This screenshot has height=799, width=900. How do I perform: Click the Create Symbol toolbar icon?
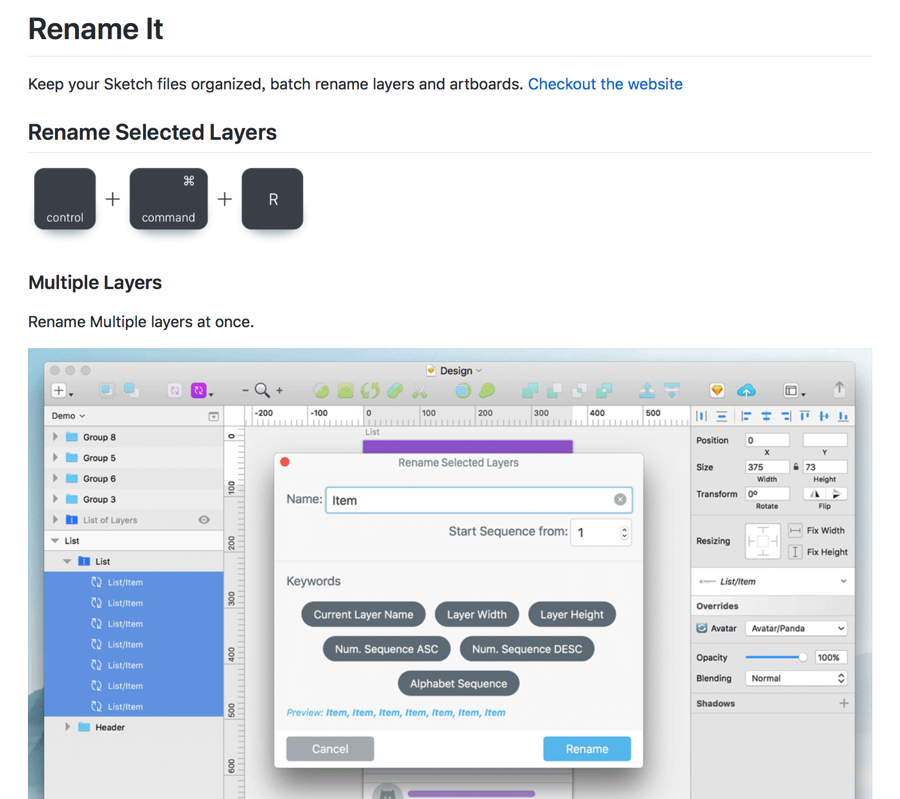(x=174, y=391)
